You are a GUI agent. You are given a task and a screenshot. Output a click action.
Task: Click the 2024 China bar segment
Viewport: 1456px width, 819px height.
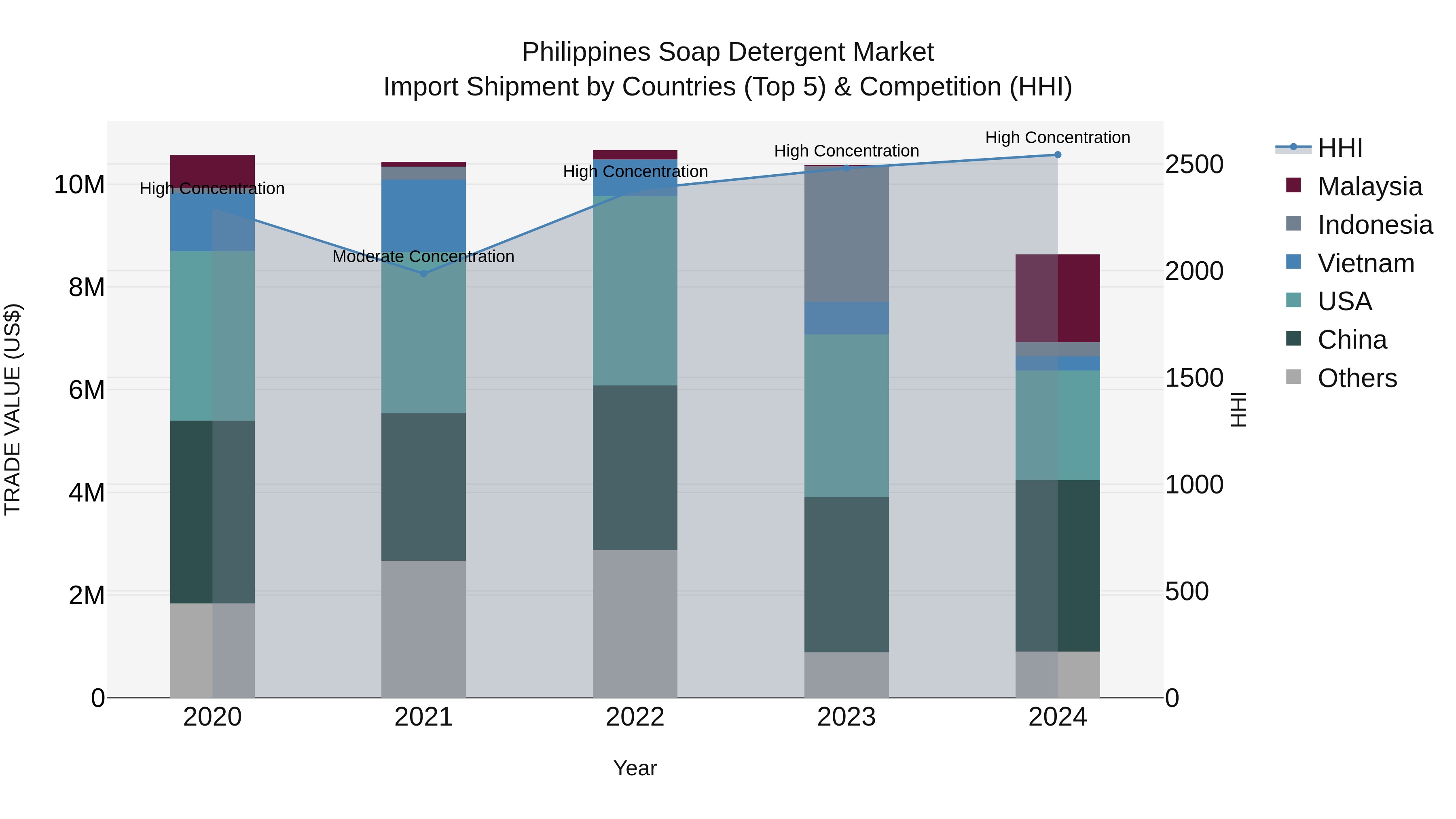1058,566
